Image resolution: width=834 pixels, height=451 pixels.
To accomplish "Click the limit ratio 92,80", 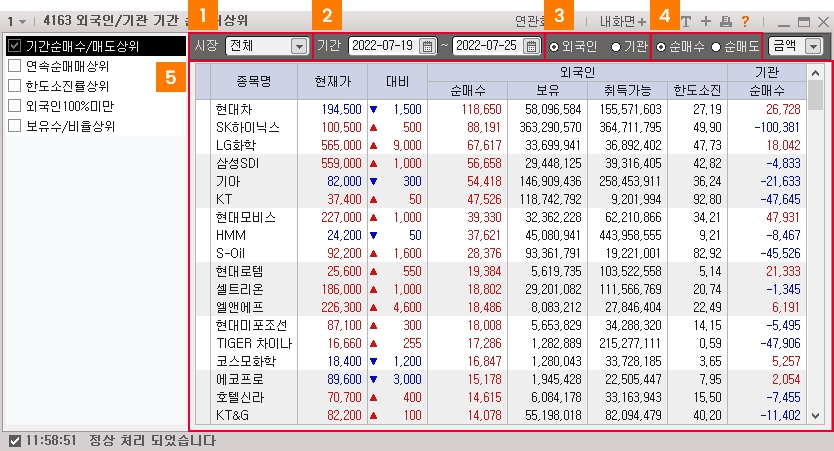I will click(x=707, y=199).
